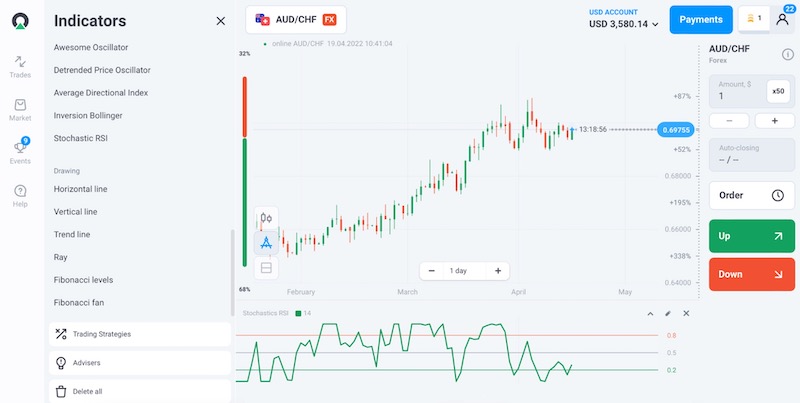Open the Trades section in sidebar

20,66
